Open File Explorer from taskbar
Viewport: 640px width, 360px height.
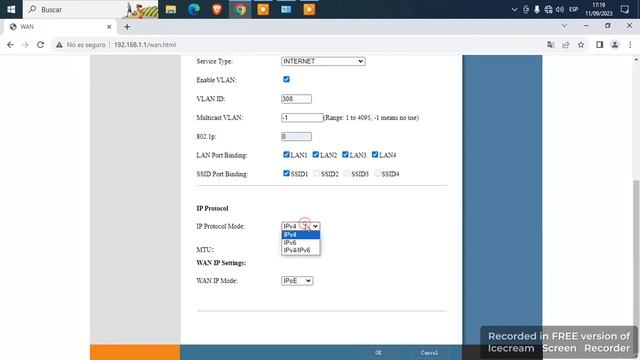tap(171, 9)
